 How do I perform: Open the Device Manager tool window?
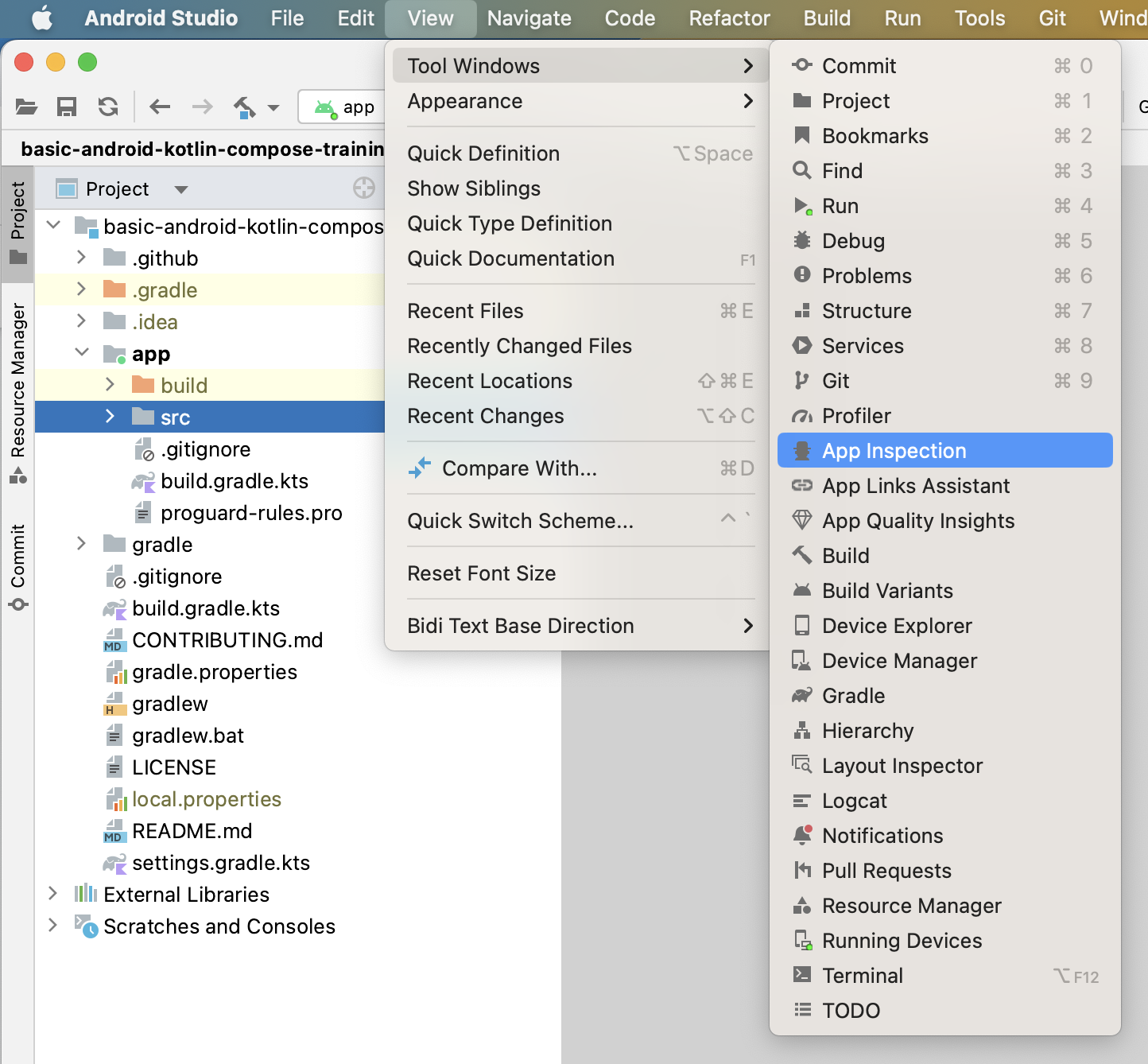pyautogui.click(x=899, y=661)
